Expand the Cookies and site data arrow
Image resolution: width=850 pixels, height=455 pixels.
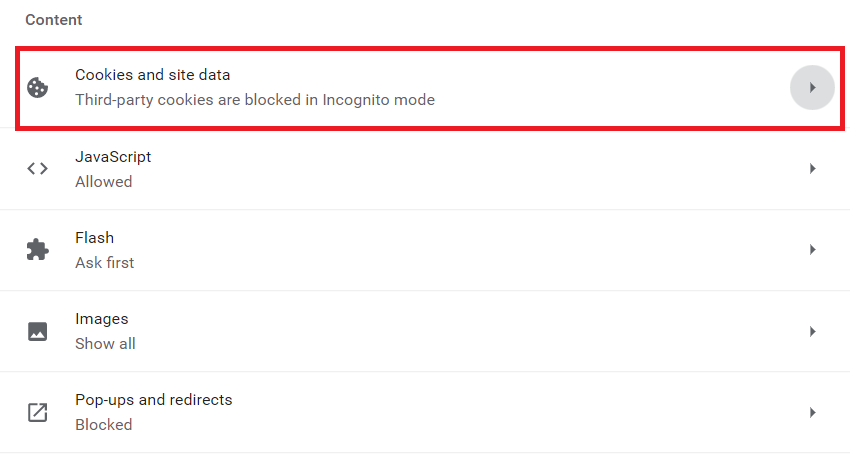pos(812,88)
